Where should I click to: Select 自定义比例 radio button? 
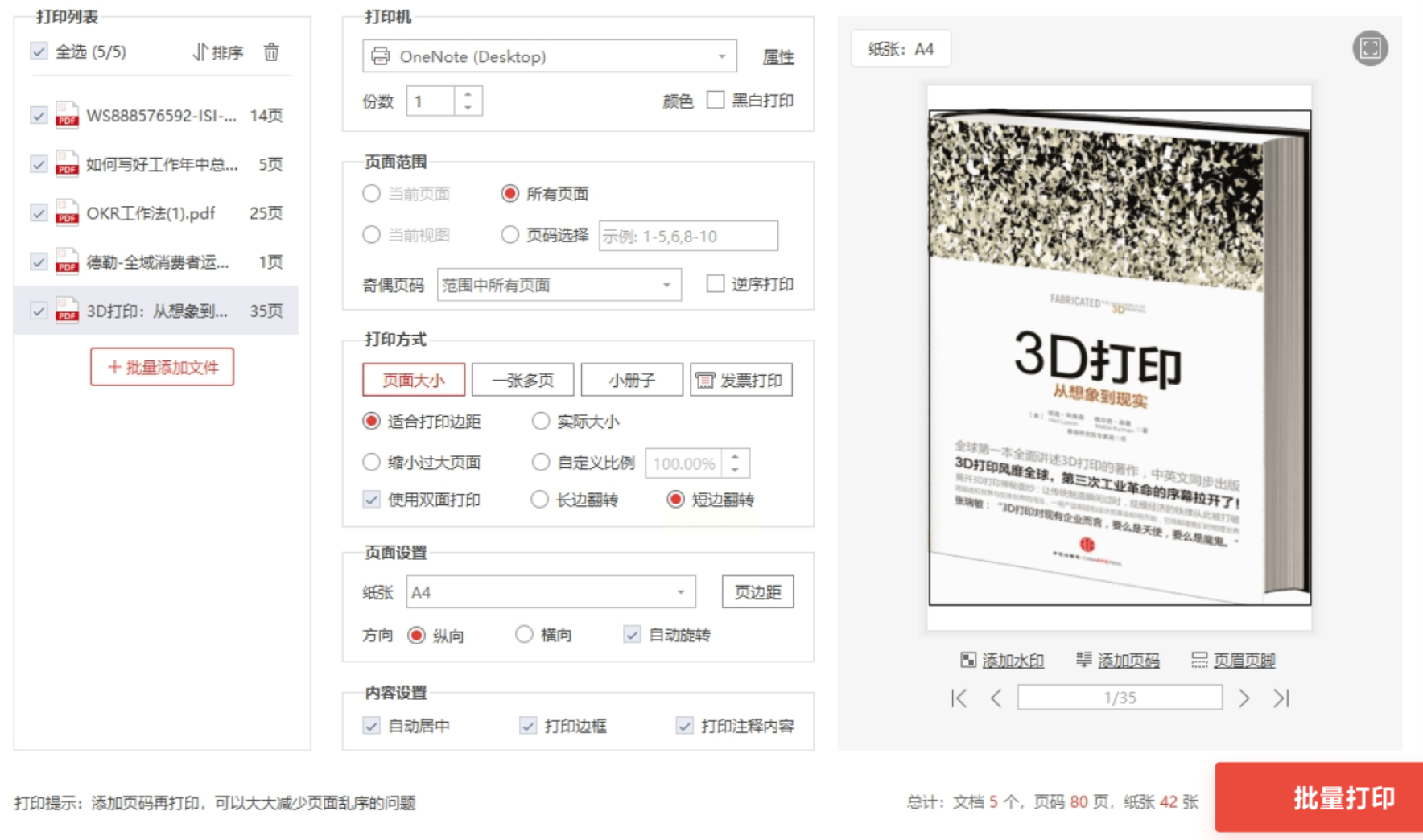[541, 462]
